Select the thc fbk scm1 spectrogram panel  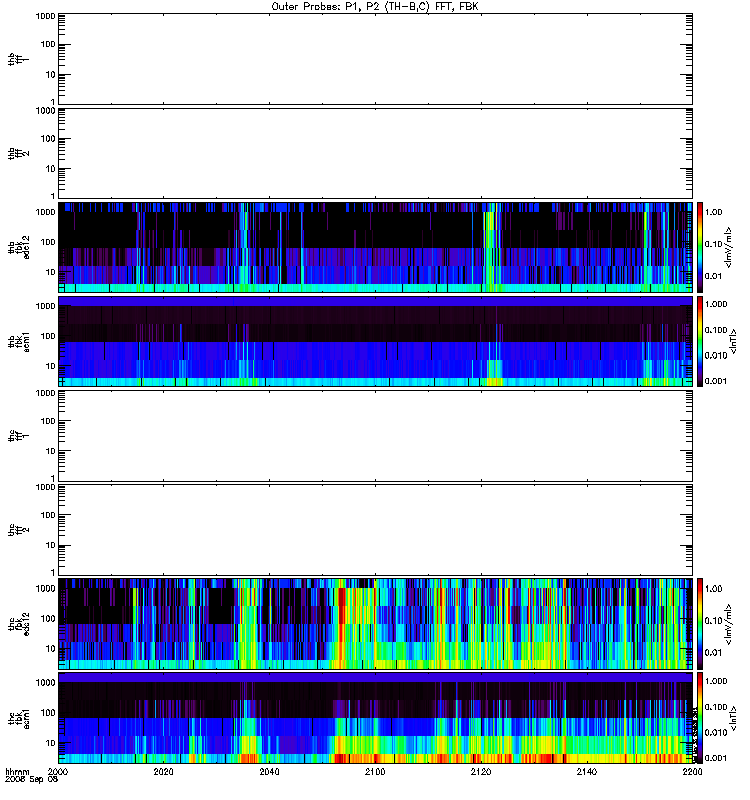click(x=375, y=718)
